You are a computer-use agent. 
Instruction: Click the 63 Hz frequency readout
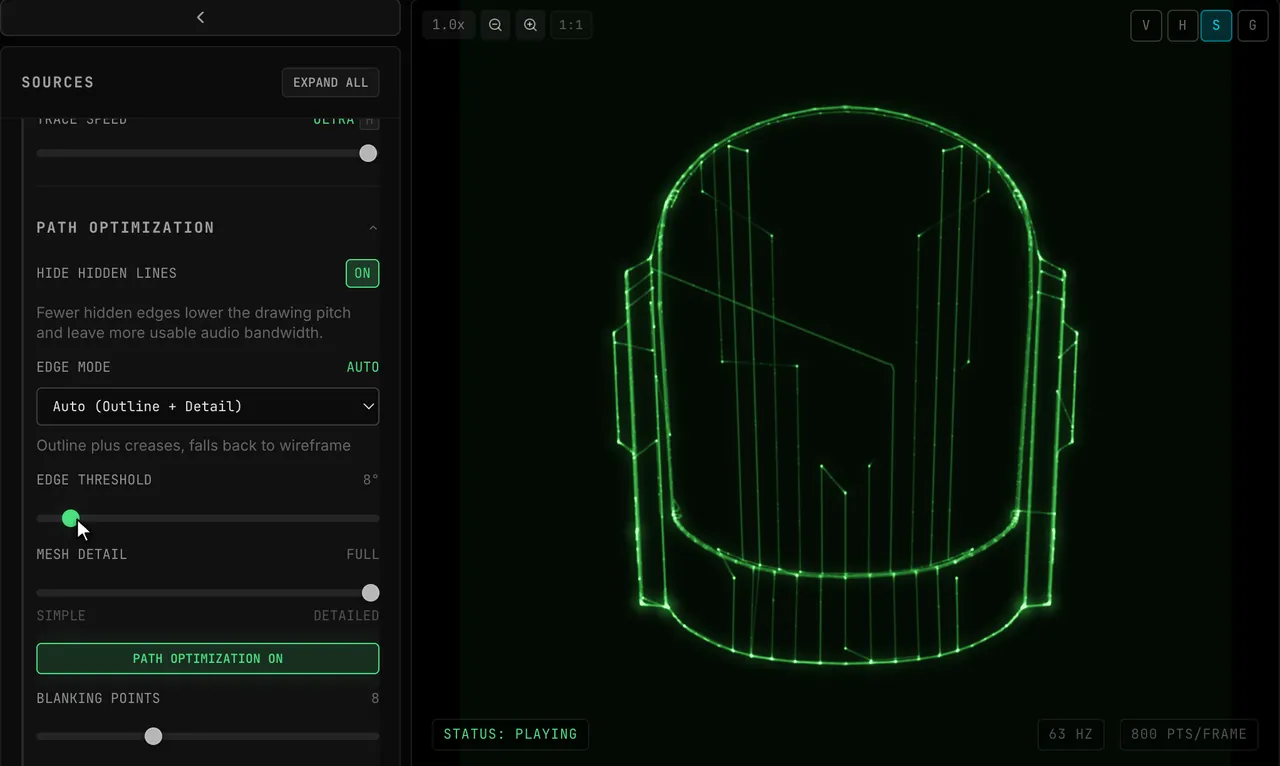(1070, 734)
